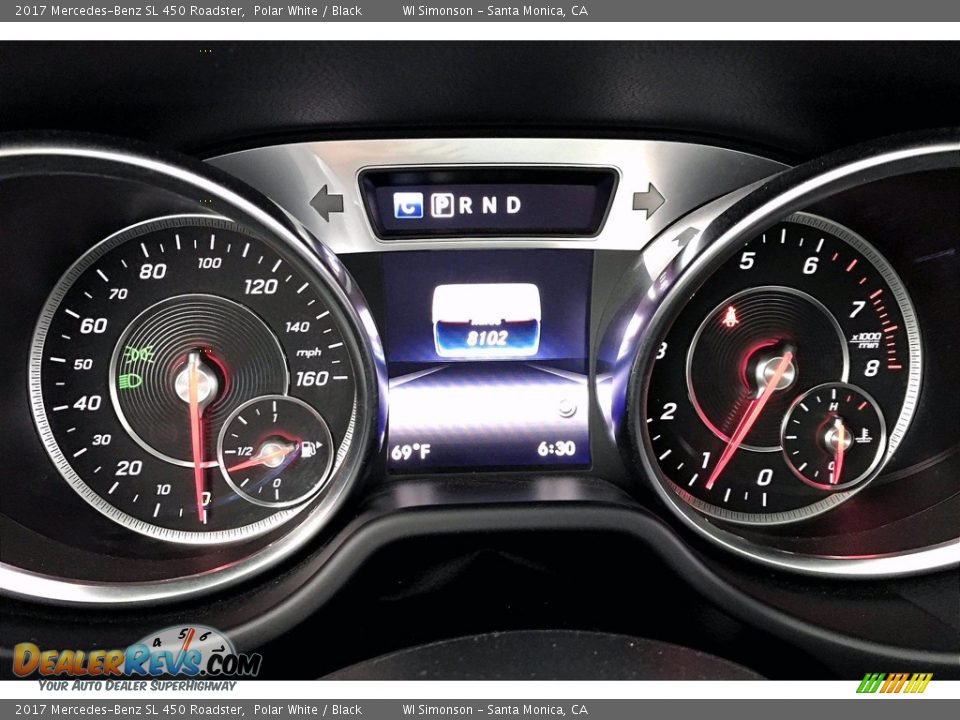
Task: Click the x1000 min tachometer label
Action: [x=866, y=340]
